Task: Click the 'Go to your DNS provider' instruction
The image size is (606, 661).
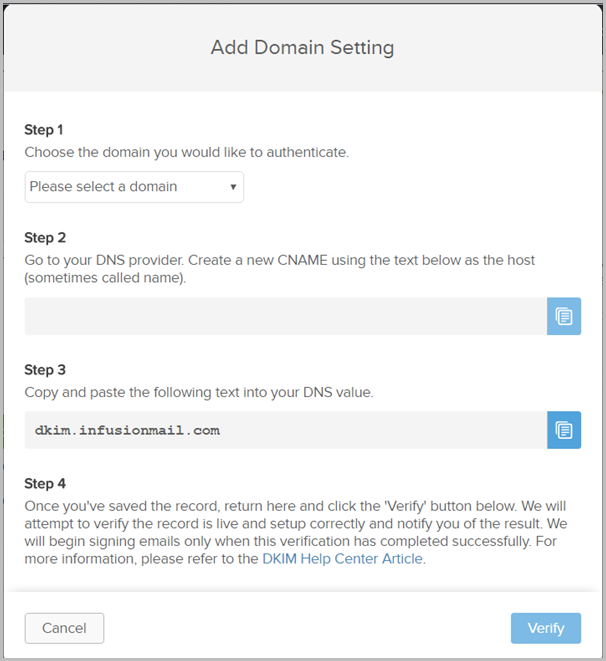Action: pyautogui.click(x=279, y=269)
